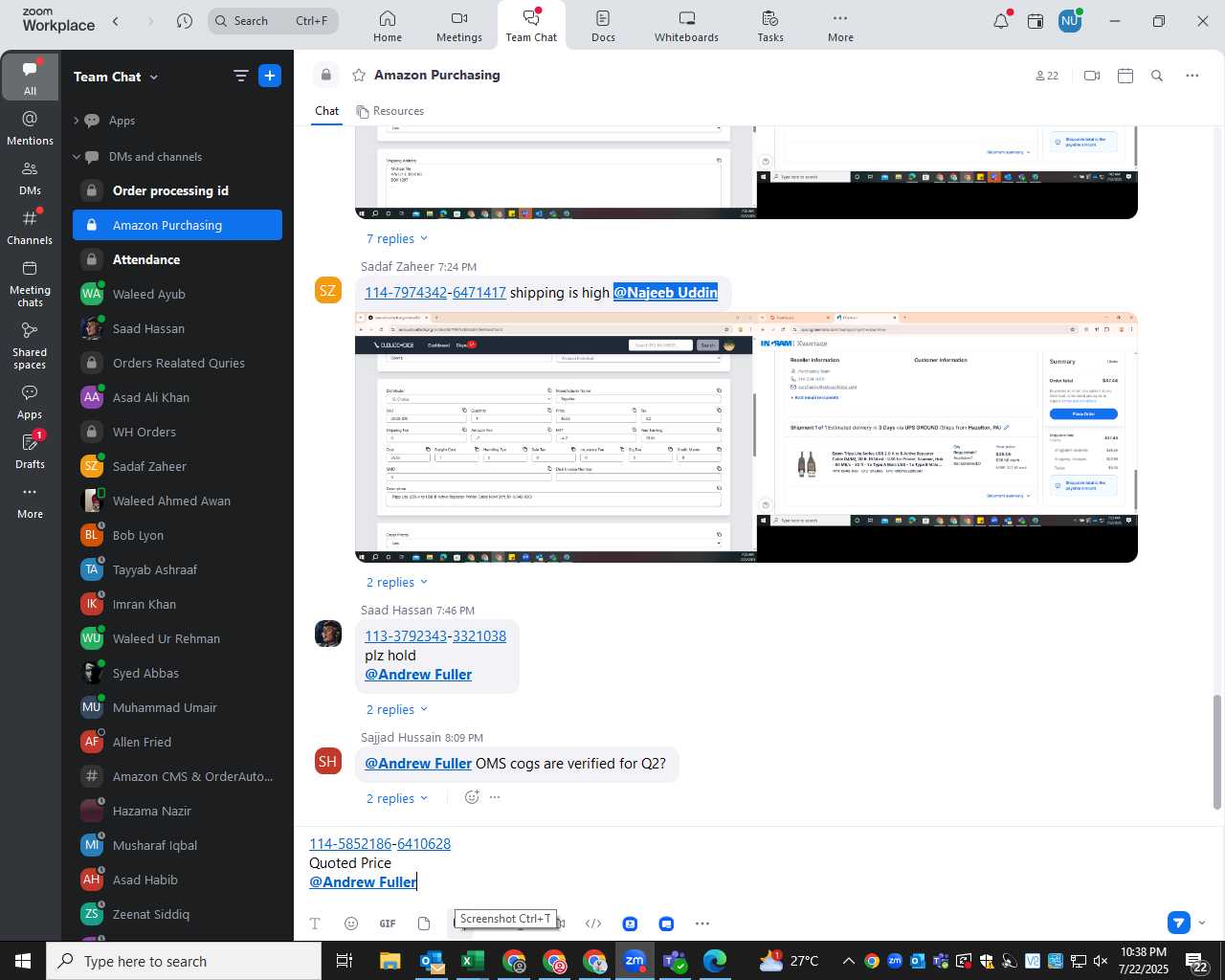Expand replies under Sadaf Zaheer's message

point(396,582)
